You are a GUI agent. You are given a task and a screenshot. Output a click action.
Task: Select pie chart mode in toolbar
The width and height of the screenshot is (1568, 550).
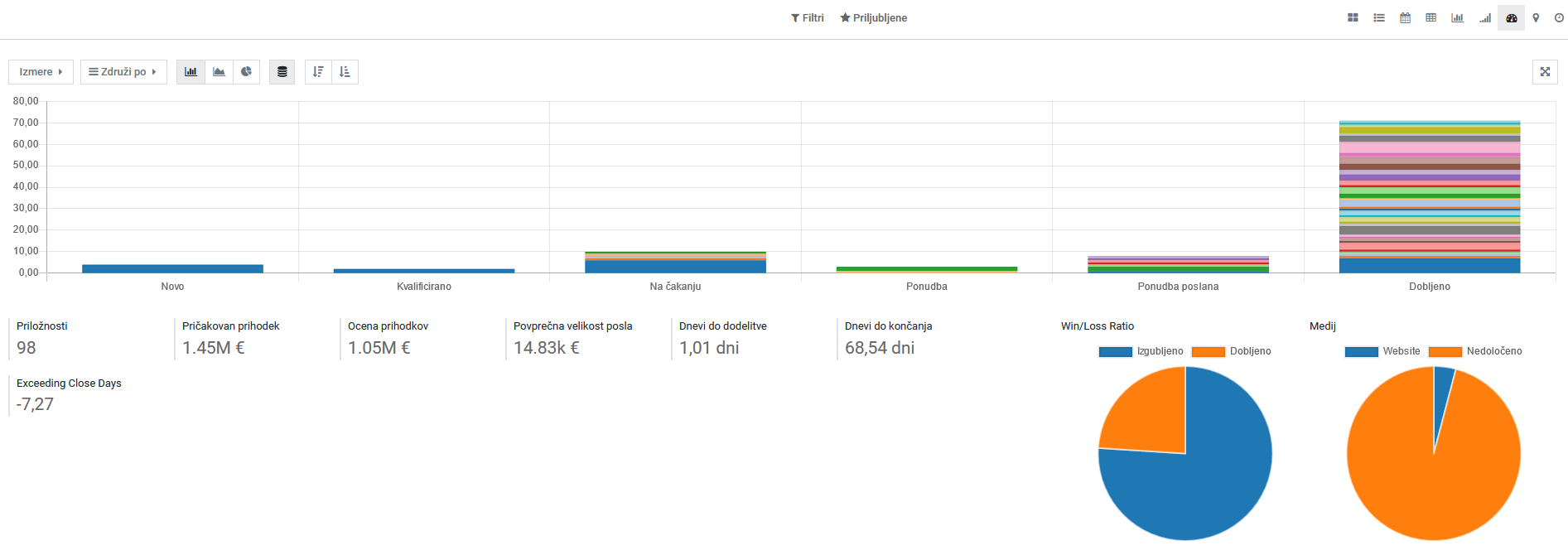coord(246,72)
